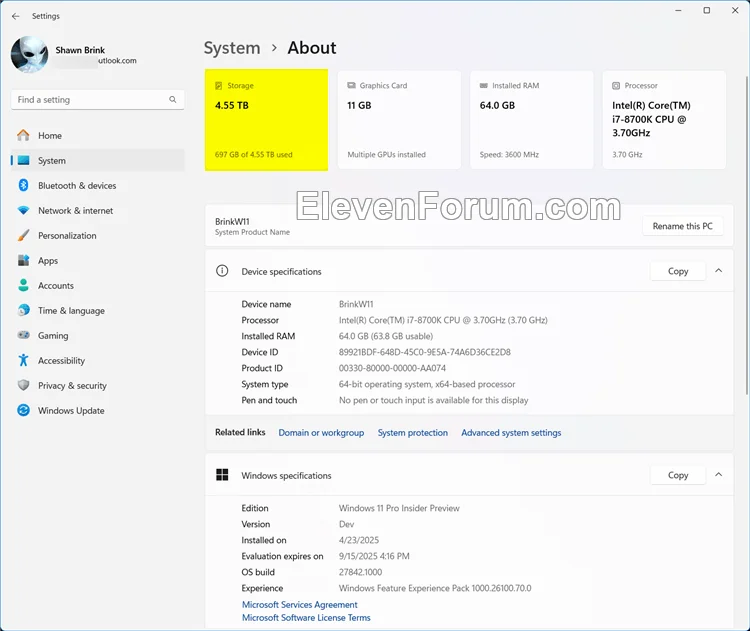Click the Device specifications info icon
The height and width of the screenshot is (631, 750).
[x=222, y=271]
